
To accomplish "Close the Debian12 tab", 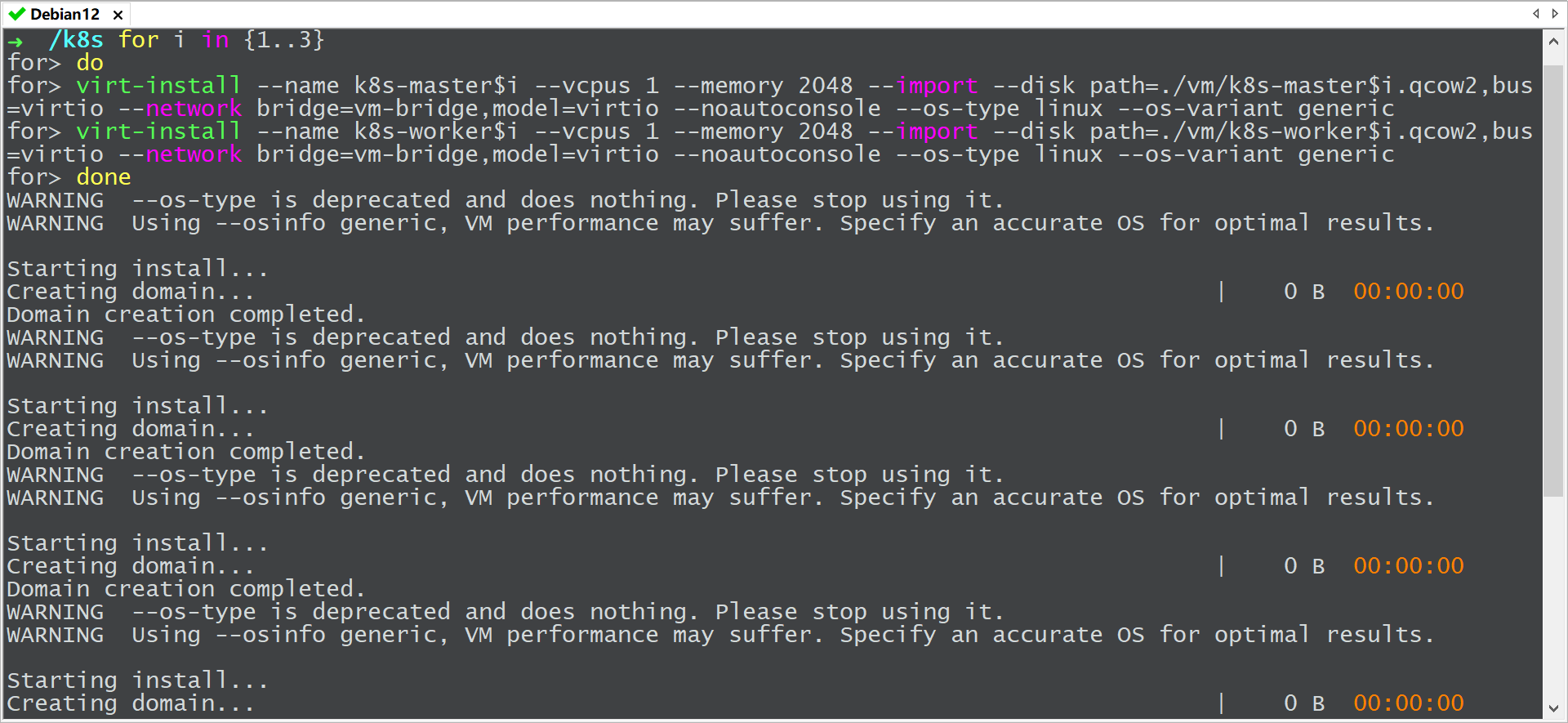I will tap(118, 15).
